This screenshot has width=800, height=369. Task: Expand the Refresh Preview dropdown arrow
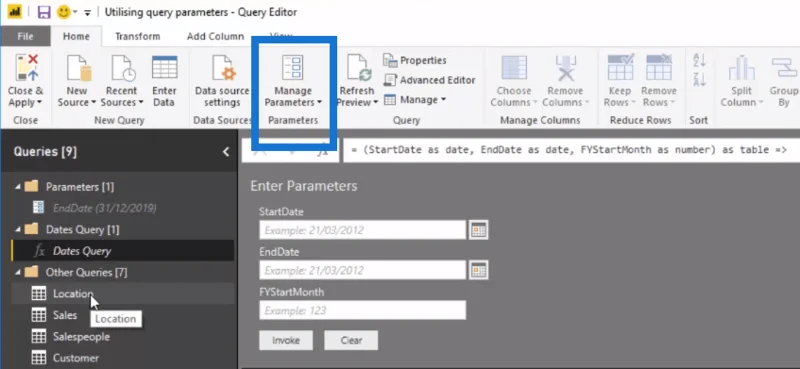376,103
